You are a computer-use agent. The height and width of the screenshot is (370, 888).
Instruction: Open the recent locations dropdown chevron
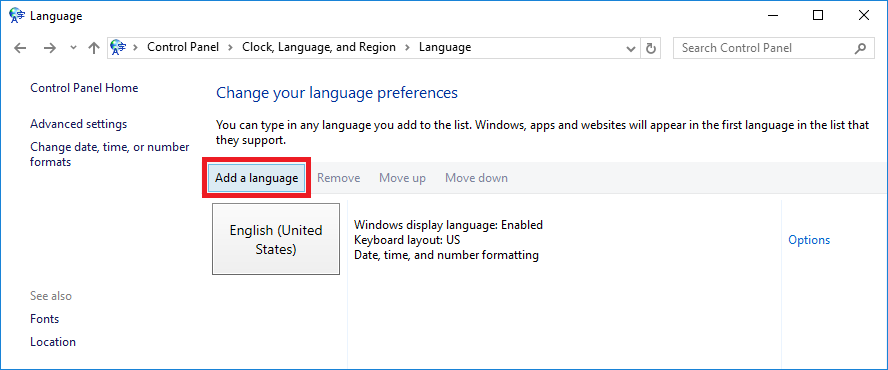point(73,48)
